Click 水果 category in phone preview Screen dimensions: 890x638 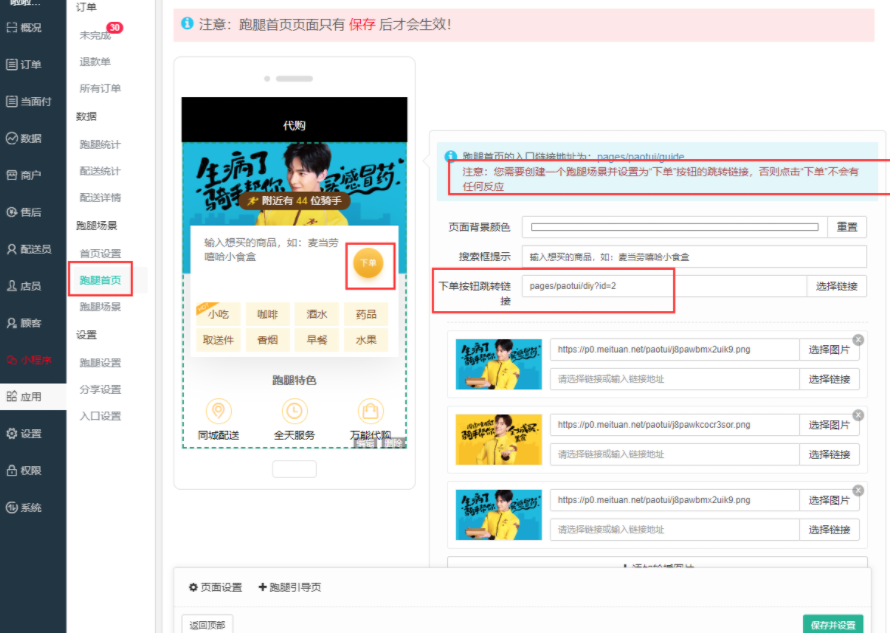366,339
